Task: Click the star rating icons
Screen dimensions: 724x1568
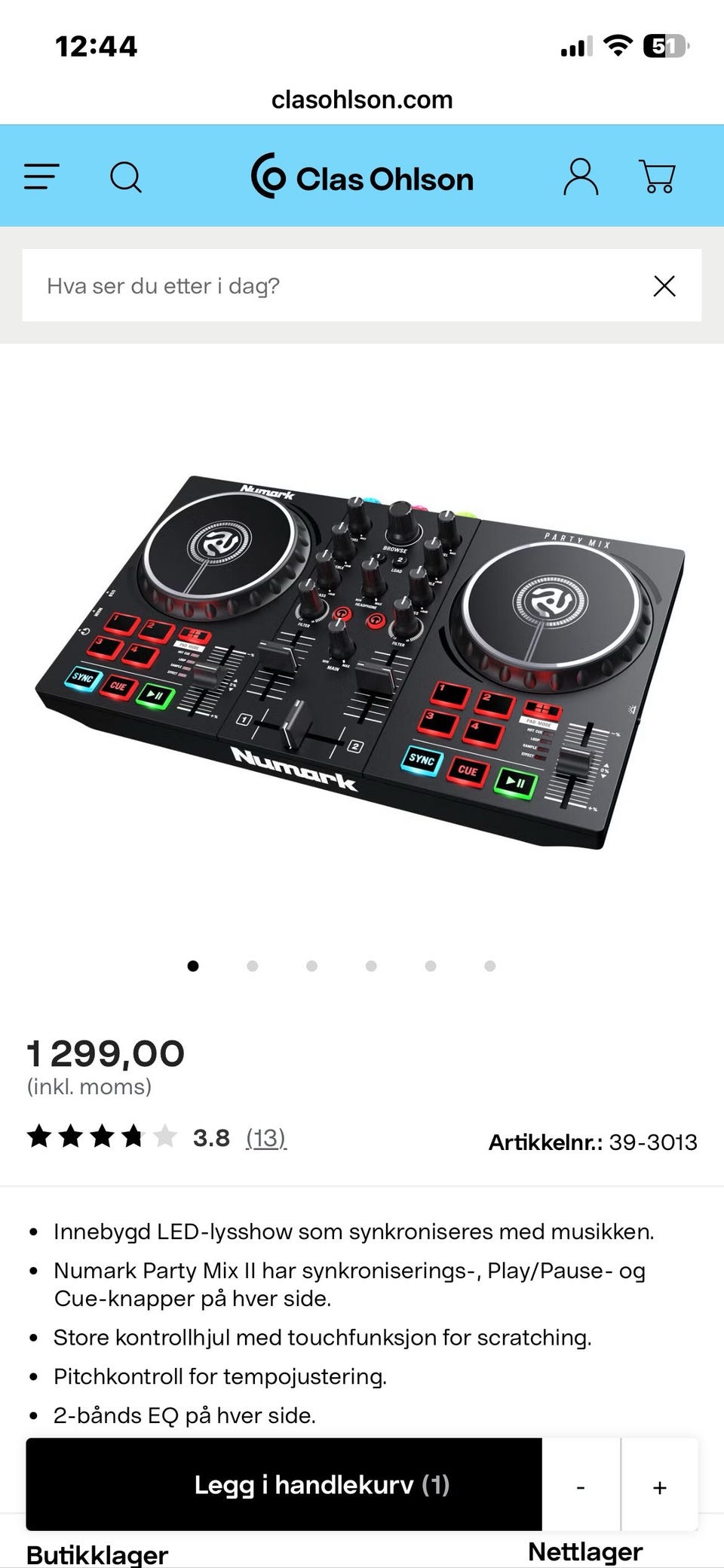Action: point(102,1136)
